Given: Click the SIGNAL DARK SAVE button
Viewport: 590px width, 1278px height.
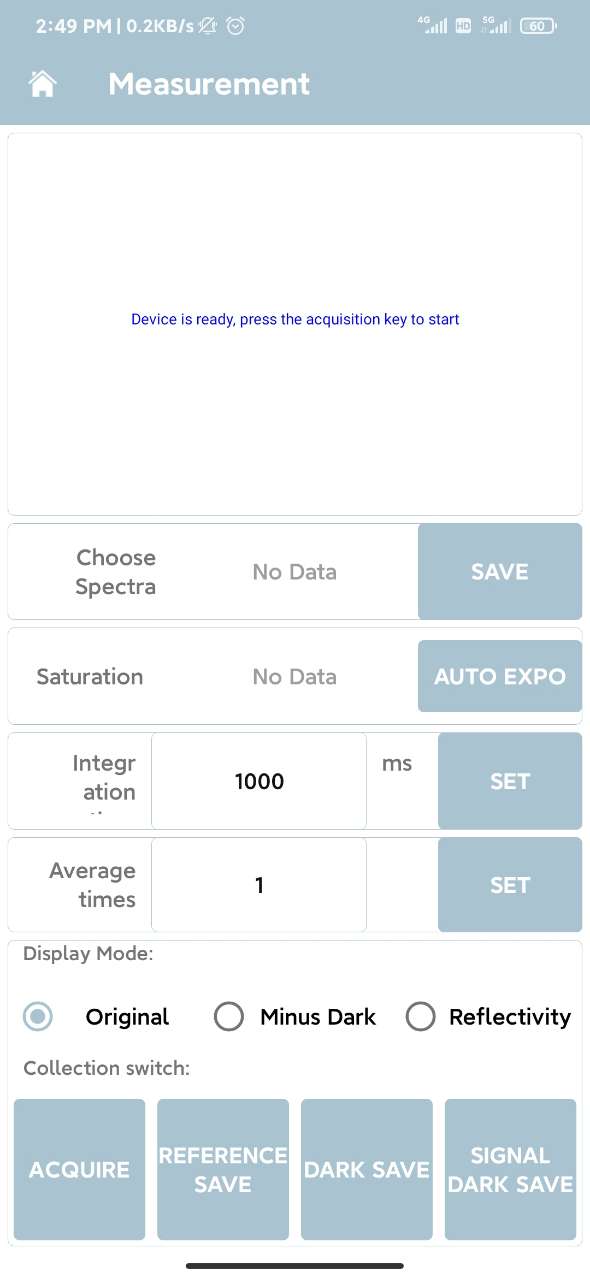Looking at the screenshot, I should 510,1170.
